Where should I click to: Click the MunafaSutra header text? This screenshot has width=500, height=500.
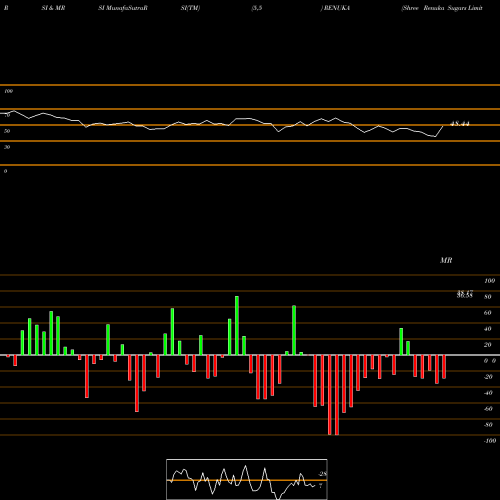point(125,8)
